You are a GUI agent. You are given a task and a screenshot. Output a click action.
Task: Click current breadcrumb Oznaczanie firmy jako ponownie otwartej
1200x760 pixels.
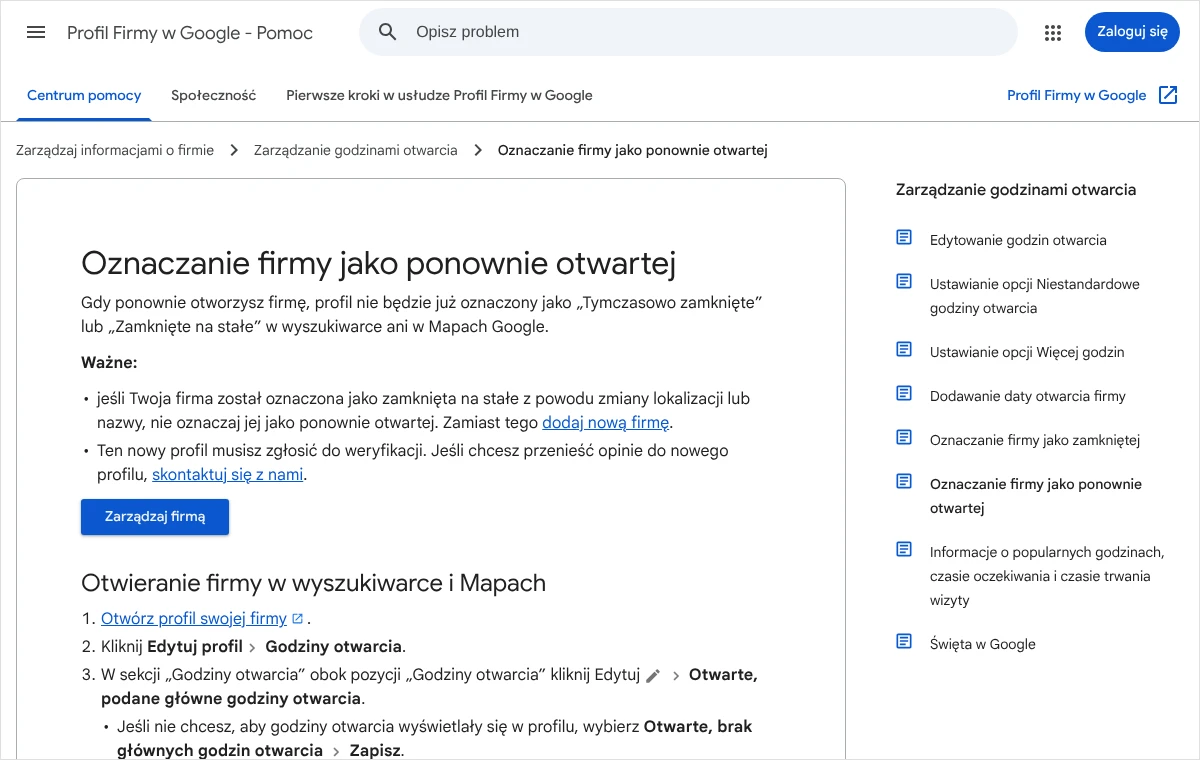pyautogui.click(x=632, y=150)
